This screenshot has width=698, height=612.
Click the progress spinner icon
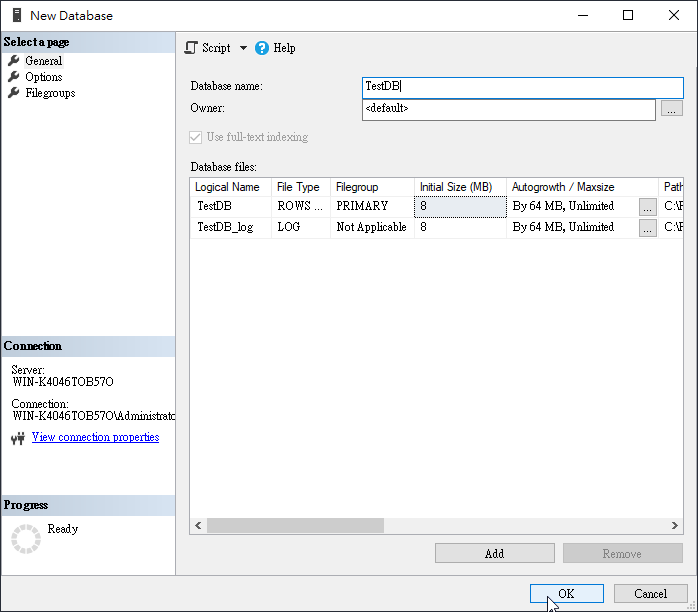[26, 539]
